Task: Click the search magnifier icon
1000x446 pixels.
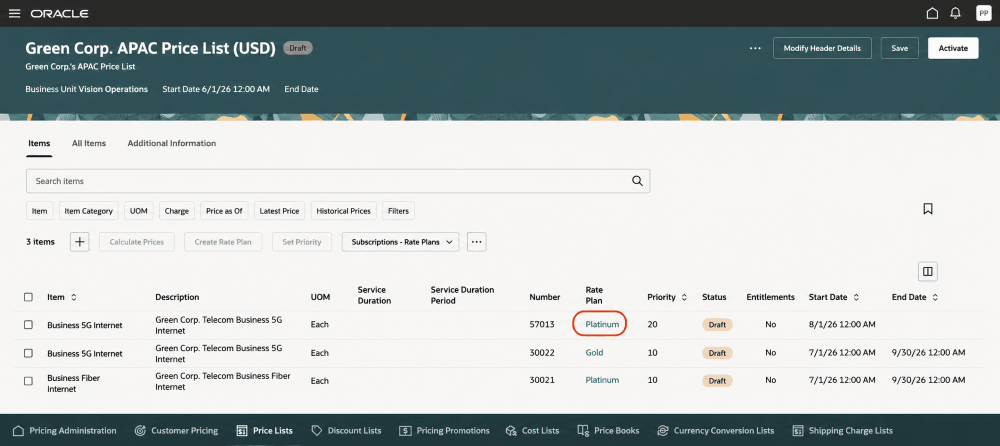Action: (x=637, y=181)
